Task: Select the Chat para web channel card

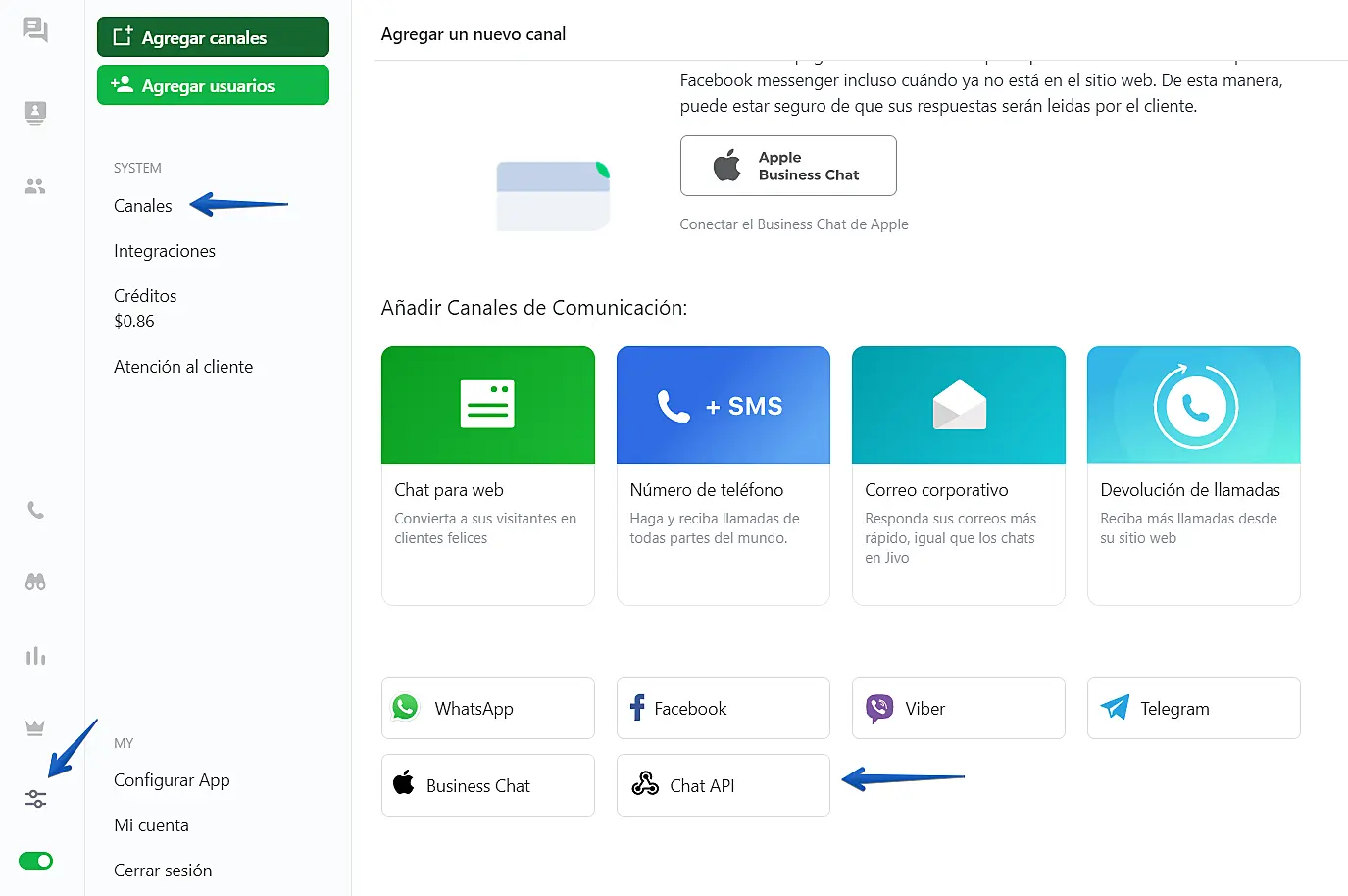Action: 487,475
